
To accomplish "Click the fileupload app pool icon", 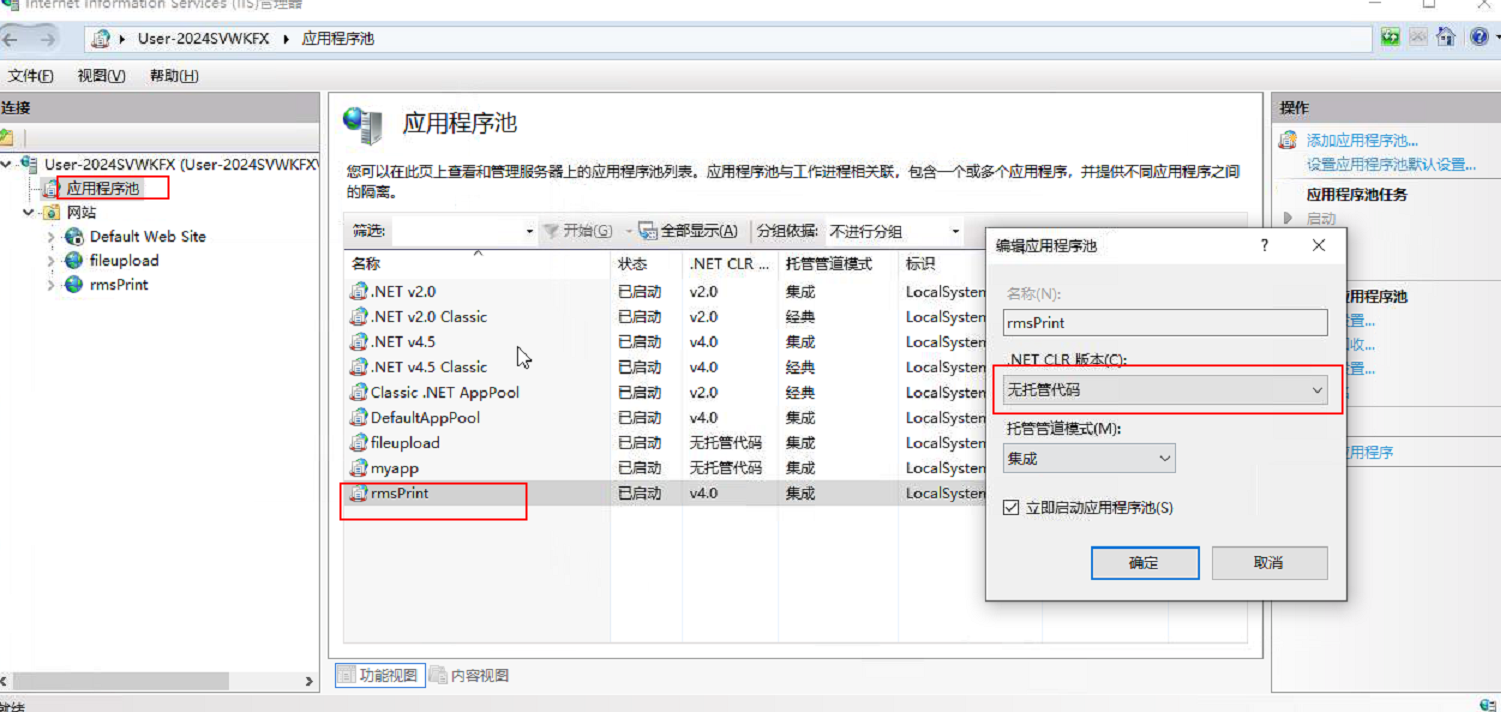I will pos(359,443).
